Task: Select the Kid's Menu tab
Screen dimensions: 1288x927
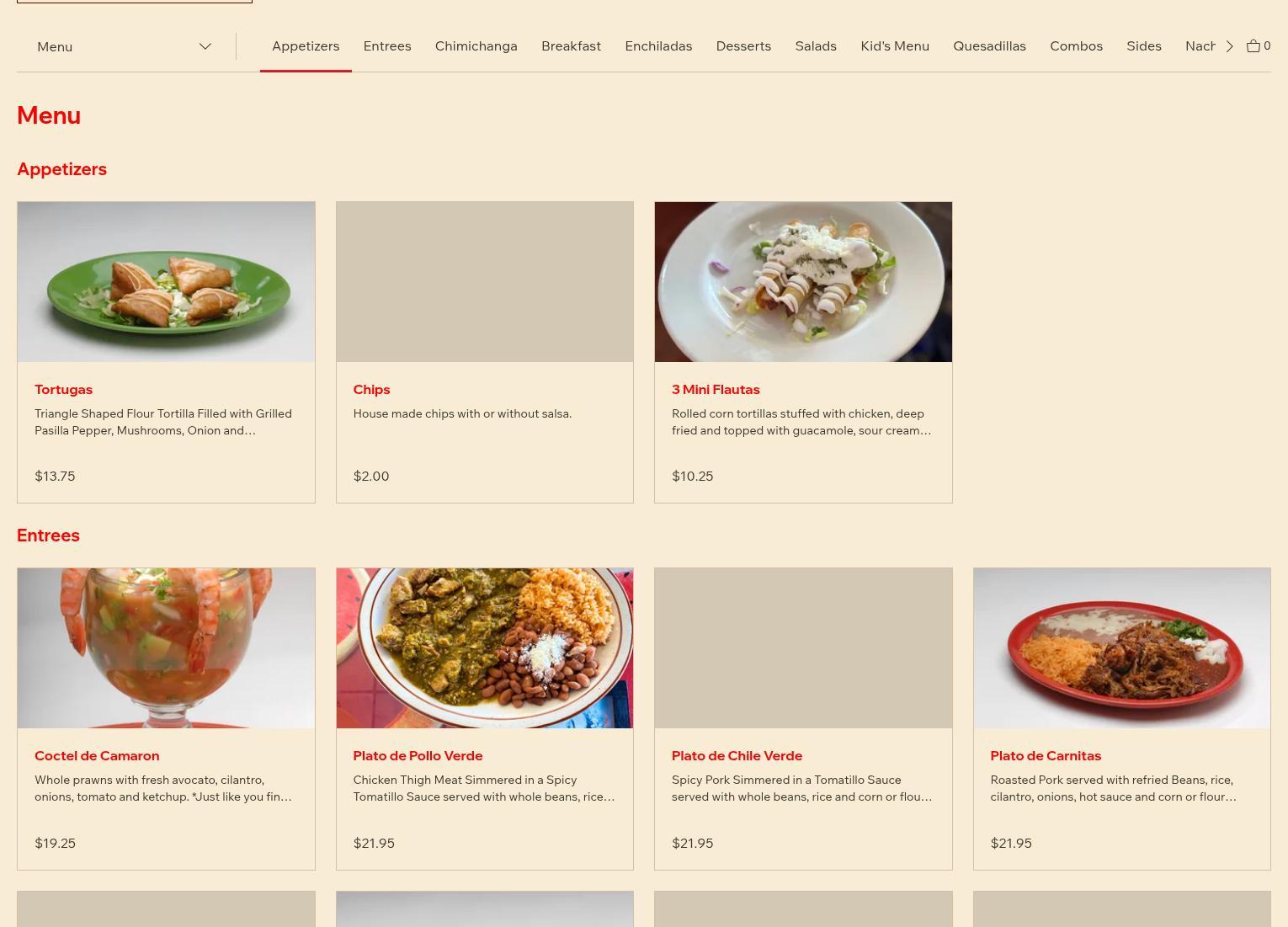Action: (895, 46)
